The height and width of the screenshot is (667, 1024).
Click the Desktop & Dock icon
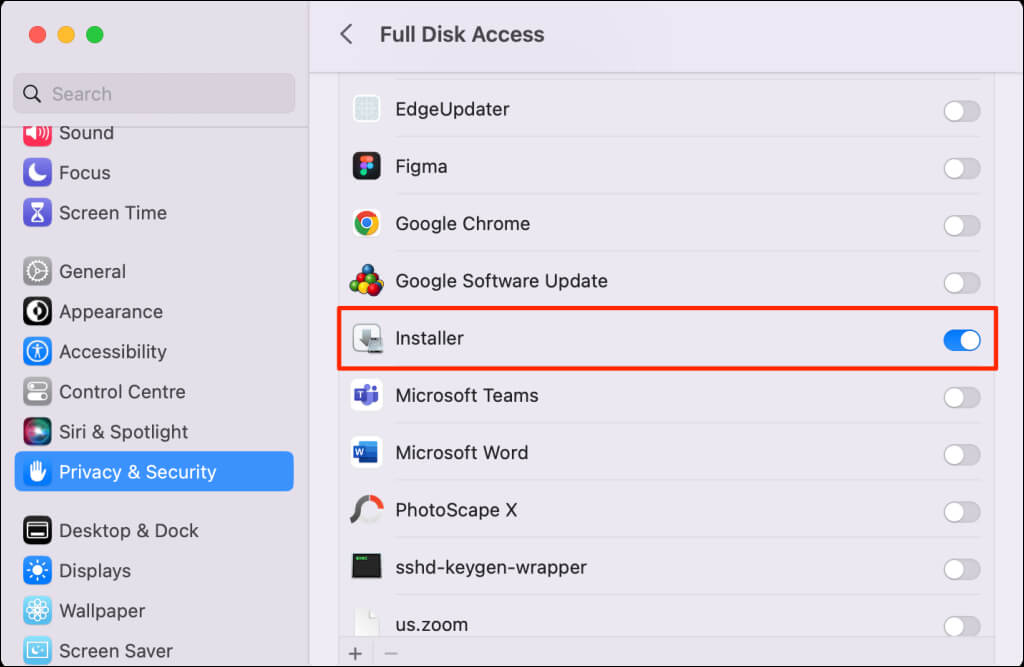click(x=37, y=530)
